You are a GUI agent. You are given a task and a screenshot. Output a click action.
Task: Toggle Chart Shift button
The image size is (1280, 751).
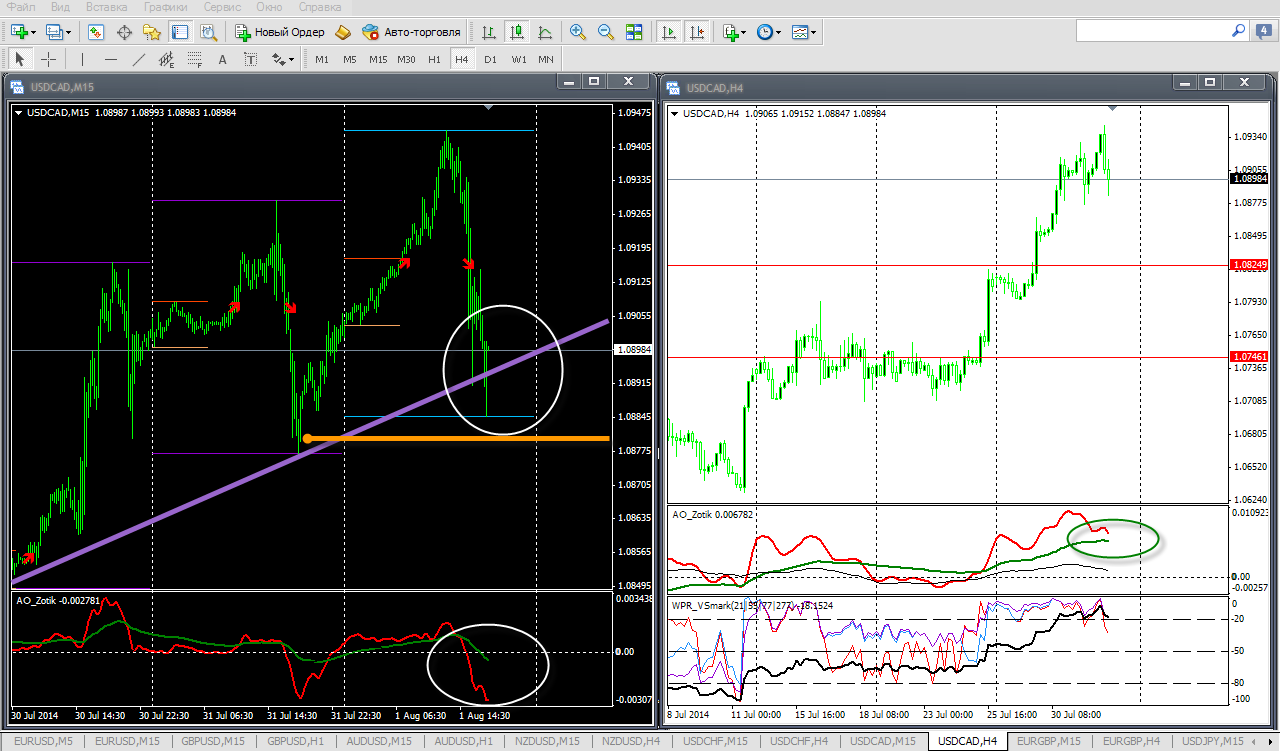(x=697, y=32)
